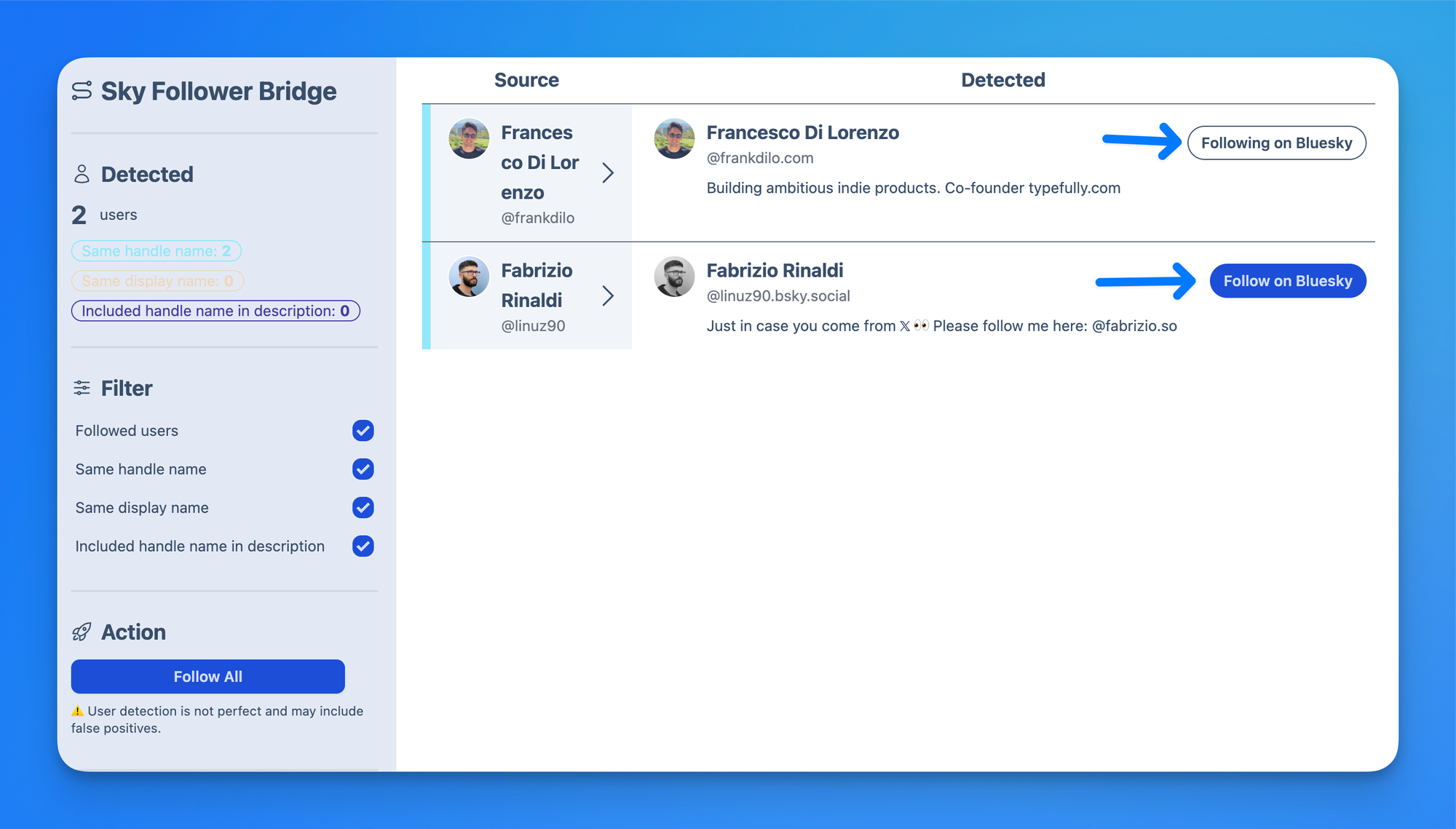This screenshot has height=829, width=1456.
Task: Click the rocket icon next to Action
Action: [x=82, y=632]
